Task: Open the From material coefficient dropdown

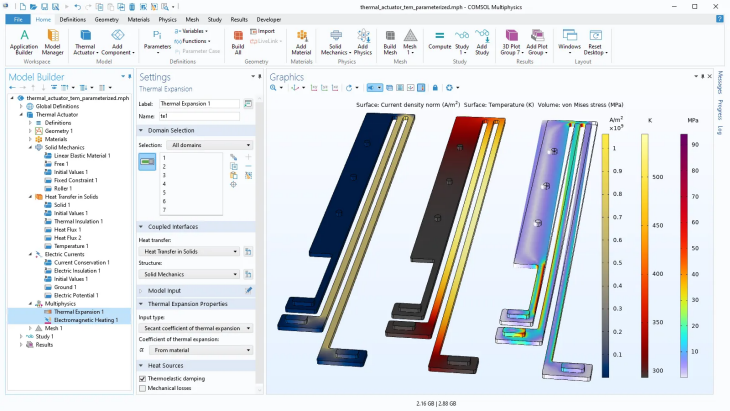Action: point(201,350)
